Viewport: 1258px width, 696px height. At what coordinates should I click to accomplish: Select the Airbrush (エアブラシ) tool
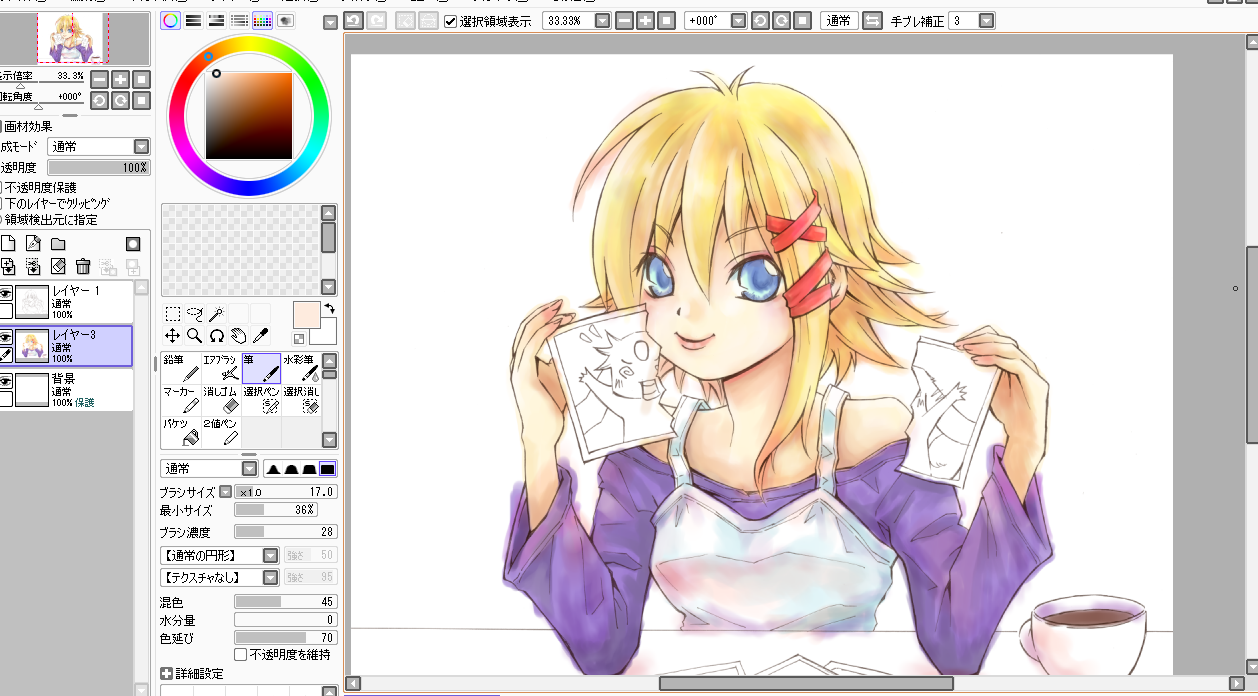point(221,368)
